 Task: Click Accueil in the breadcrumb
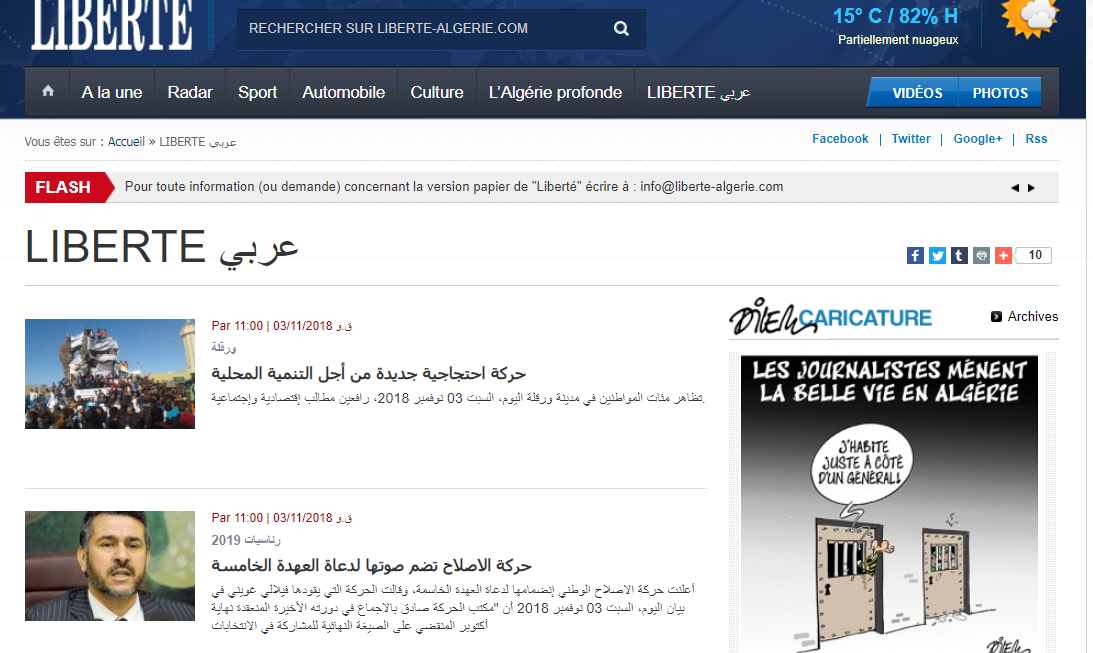[x=126, y=142]
